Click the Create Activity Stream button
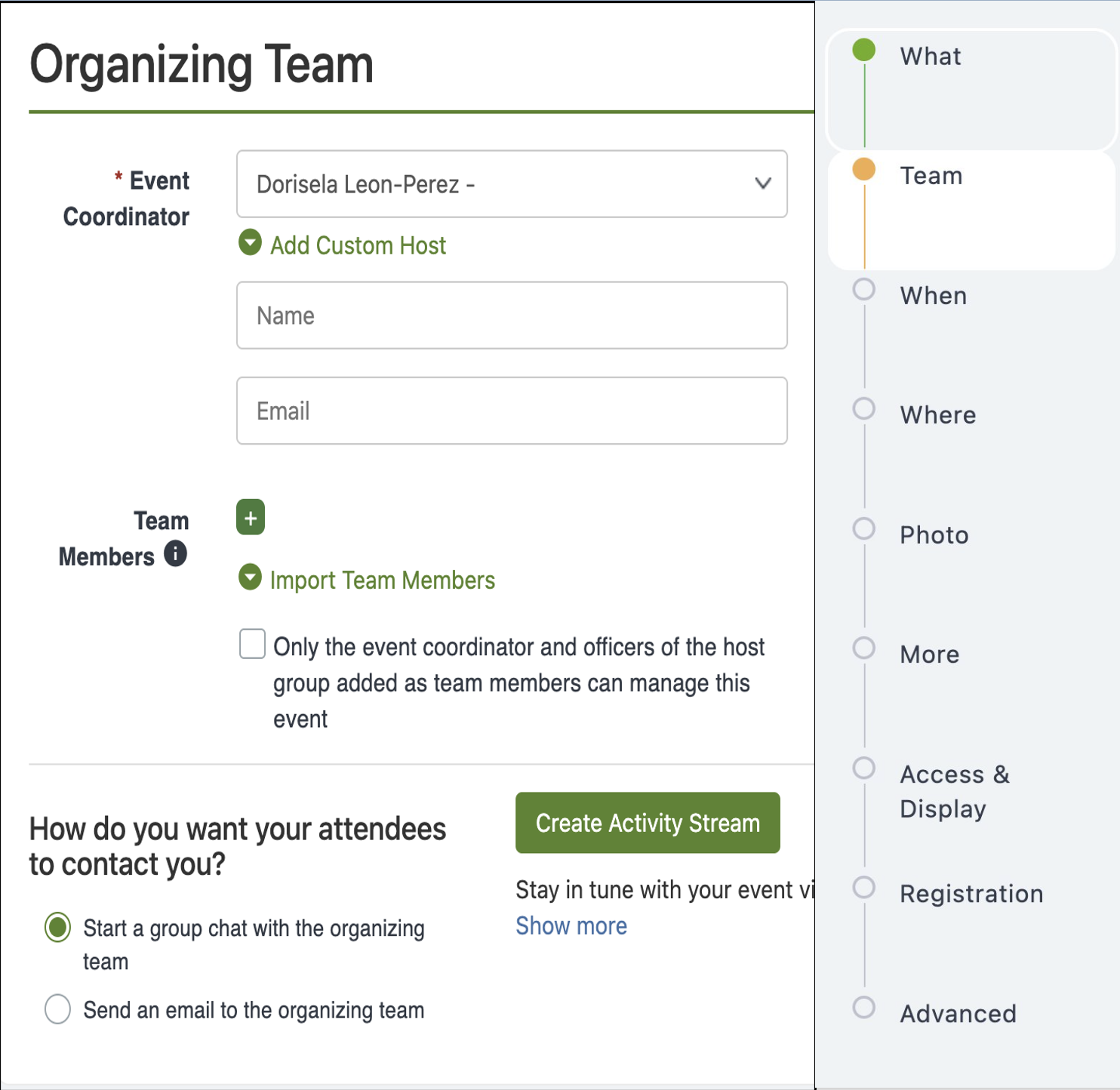Viewport: 1120px width, 1090px height. (x=647, y=823)
